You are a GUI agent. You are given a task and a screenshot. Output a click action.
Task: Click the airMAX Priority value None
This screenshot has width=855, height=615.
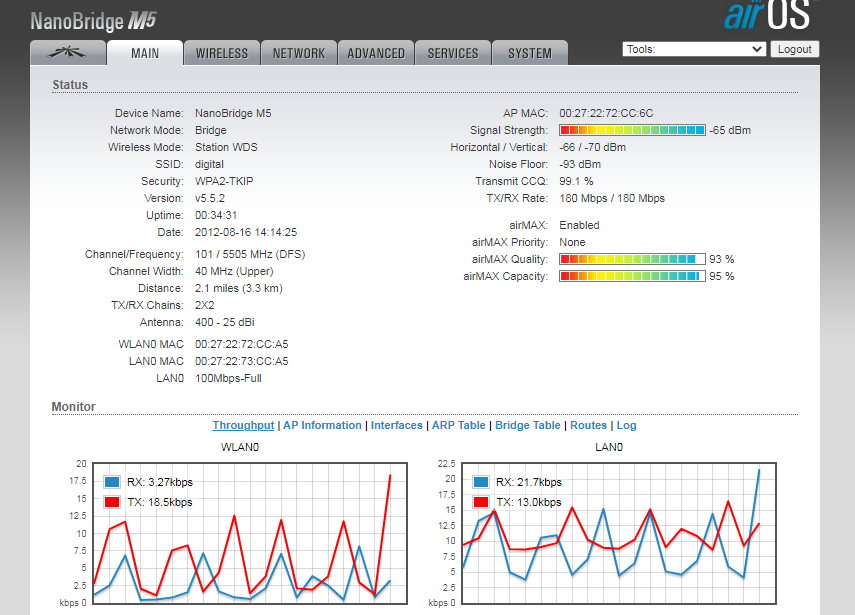573,242
